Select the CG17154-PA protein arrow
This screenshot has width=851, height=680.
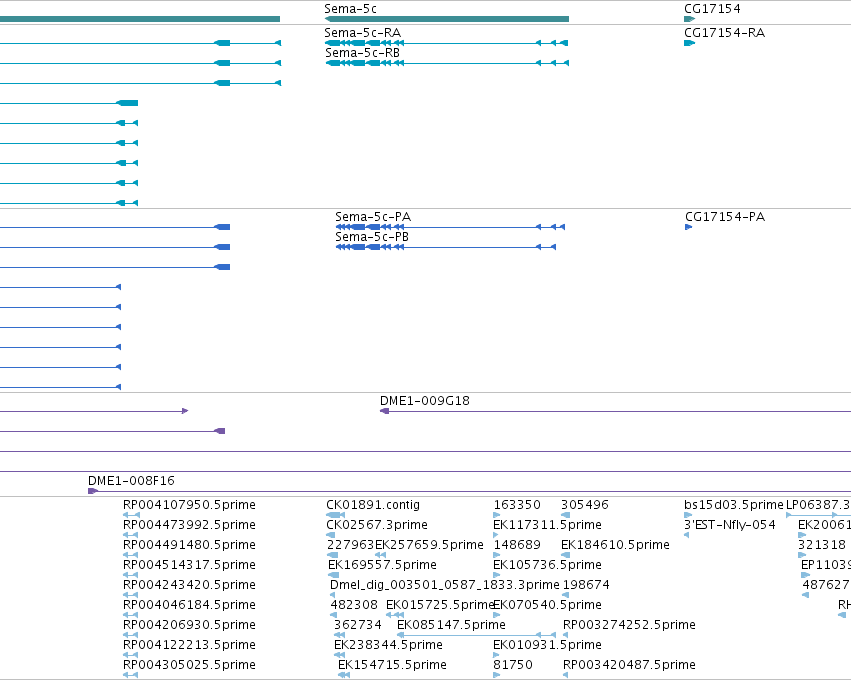pos(688,227)
